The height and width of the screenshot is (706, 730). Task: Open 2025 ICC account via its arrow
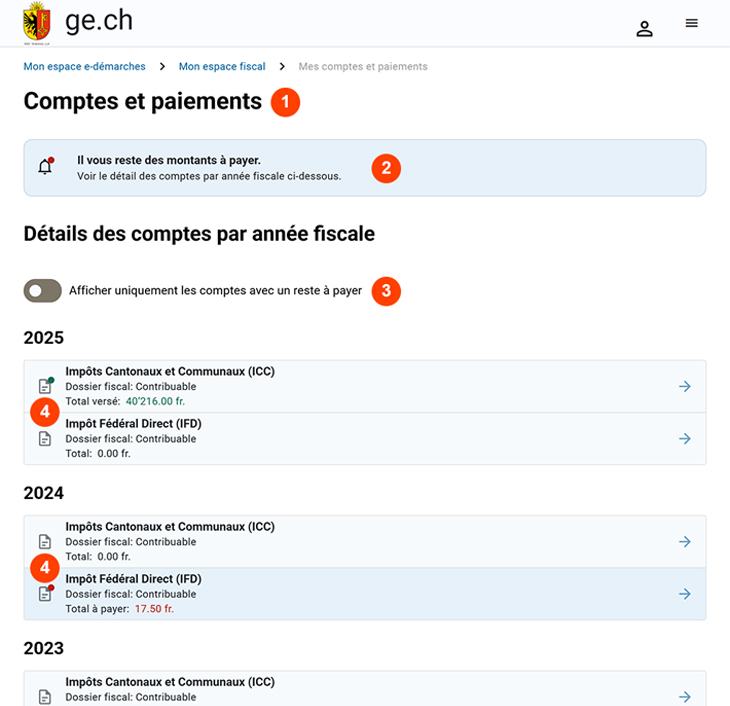coord(684,386)
